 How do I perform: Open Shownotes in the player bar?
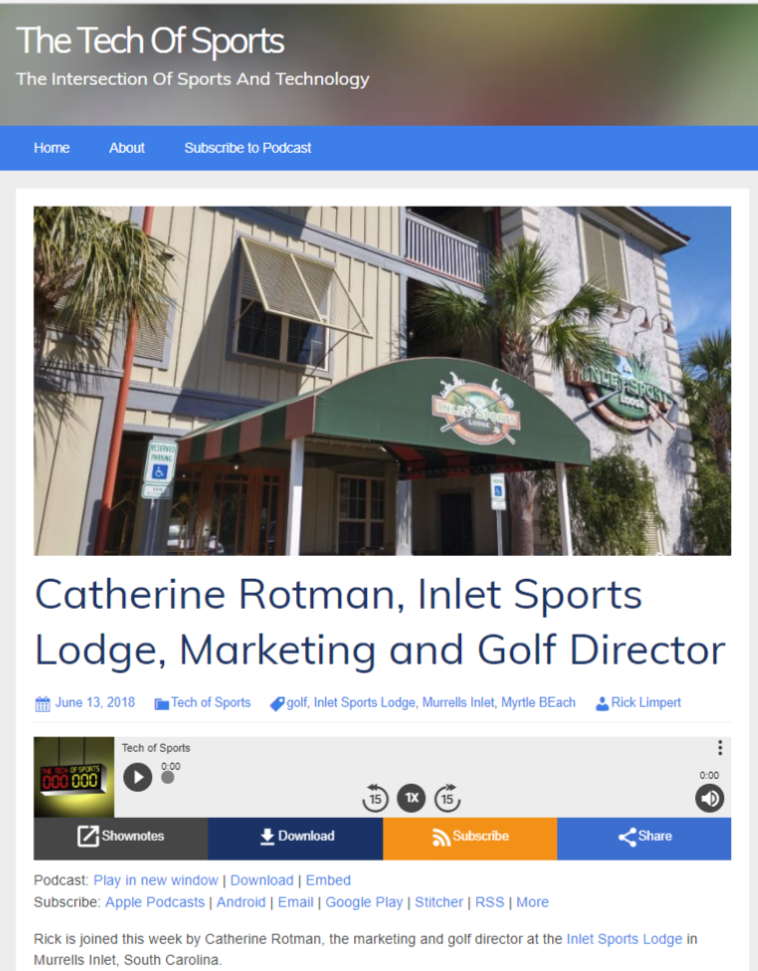coord(121,836)
